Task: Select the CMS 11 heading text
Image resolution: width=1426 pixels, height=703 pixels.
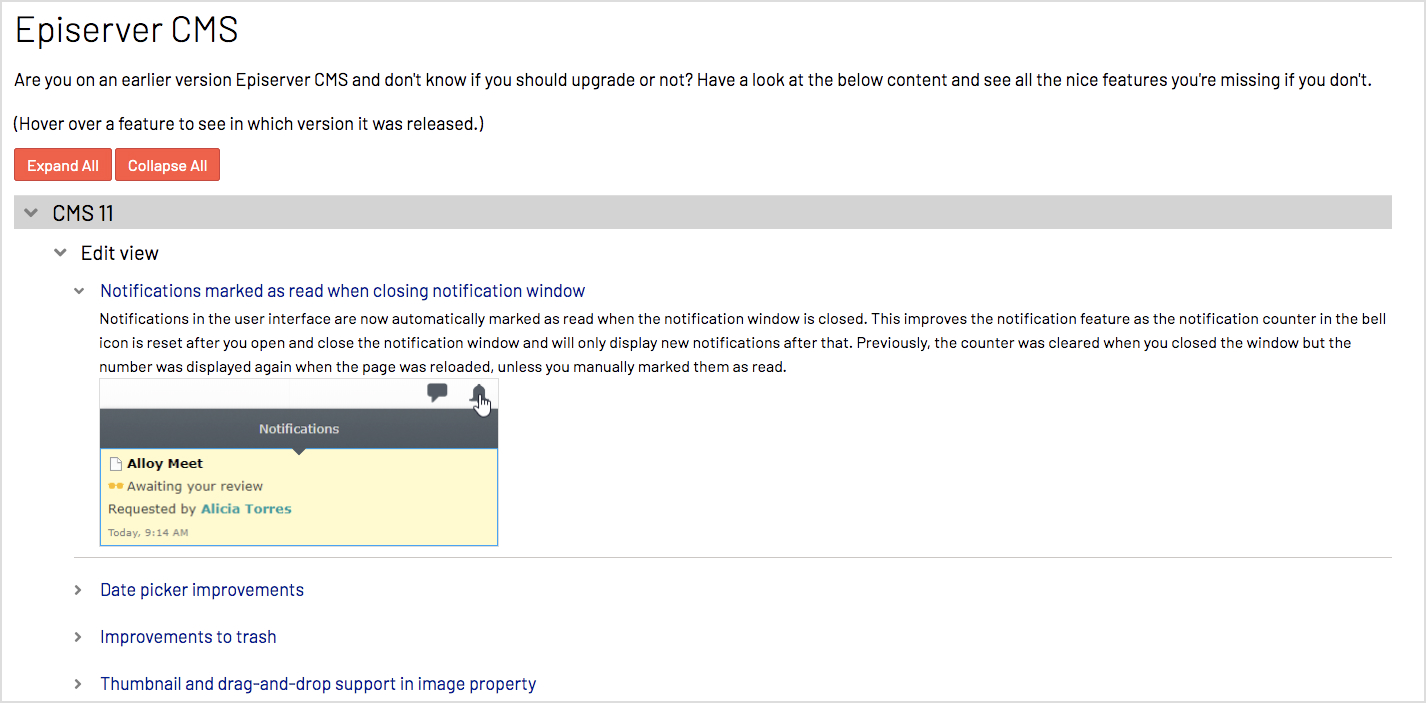Action: pyautogui.click(x=83, y=213)
